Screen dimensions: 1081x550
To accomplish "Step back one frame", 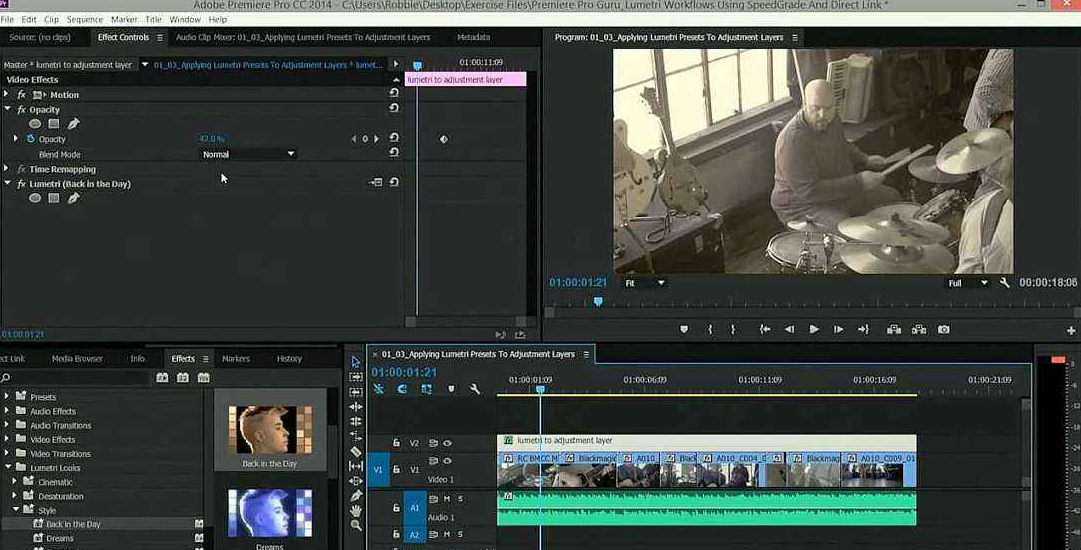I will (789, 329).
